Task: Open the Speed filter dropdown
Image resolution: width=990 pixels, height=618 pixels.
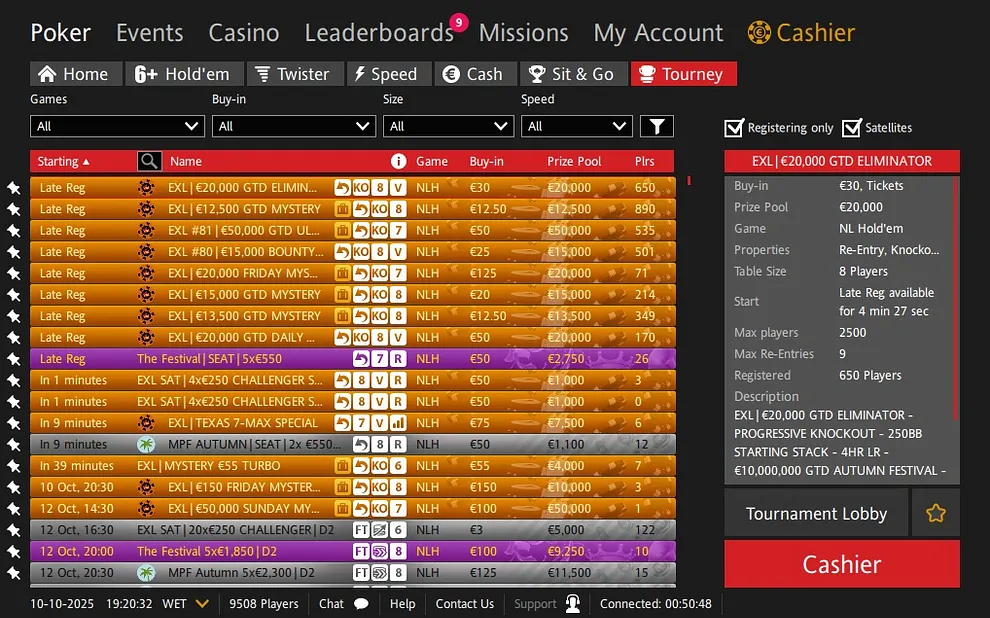Action: click(576, 126)
